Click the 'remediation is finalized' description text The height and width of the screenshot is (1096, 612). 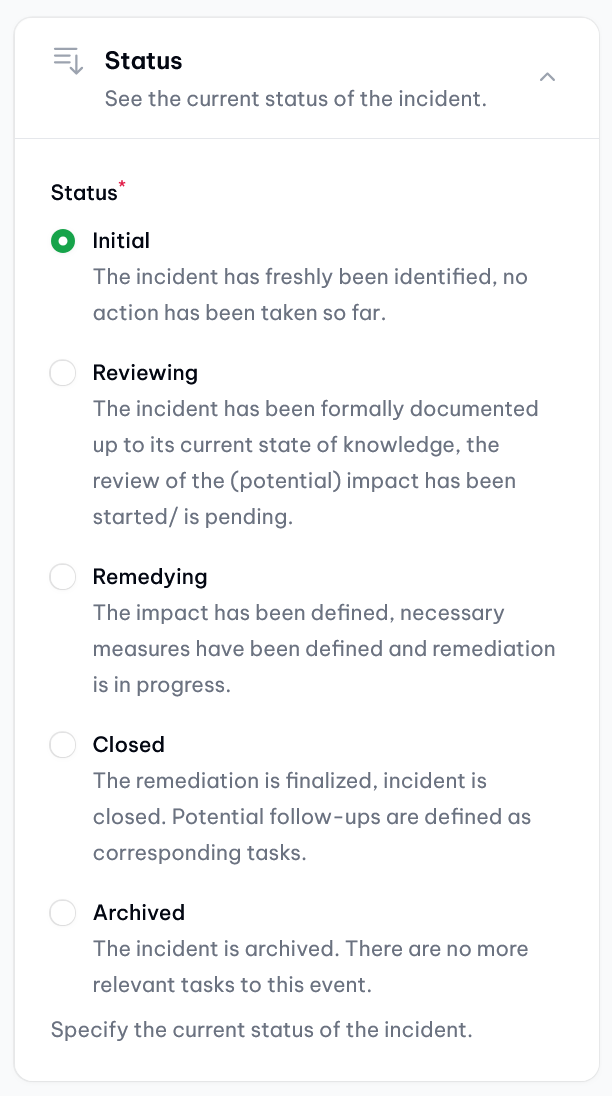pos(312,816)
